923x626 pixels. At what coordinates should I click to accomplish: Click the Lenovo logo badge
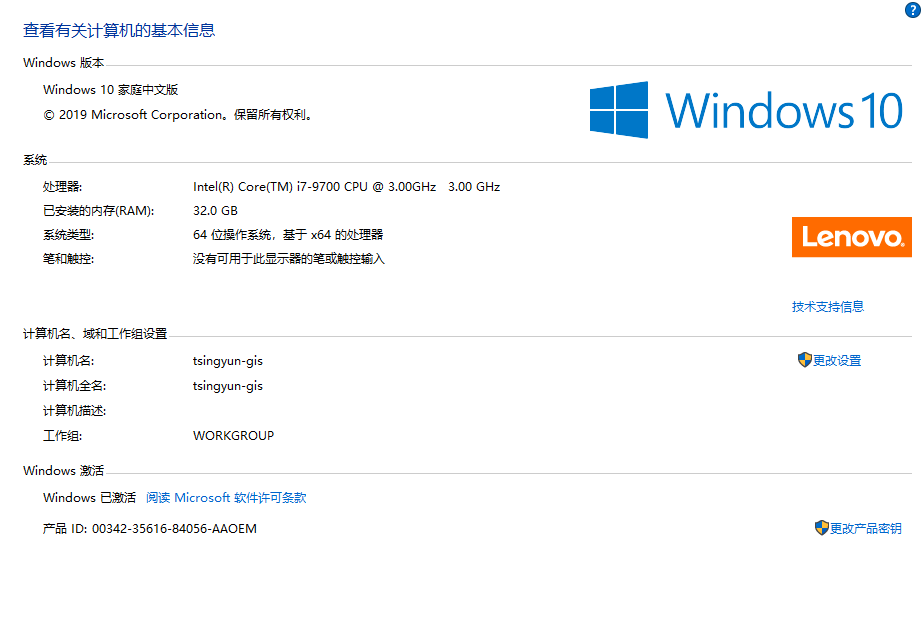click(x=851, y=237)
